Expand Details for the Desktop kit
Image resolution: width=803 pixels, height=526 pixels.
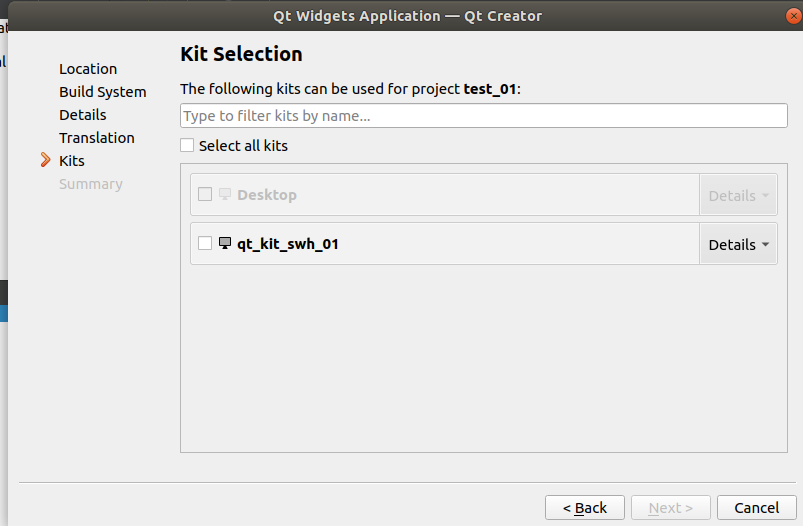(x=738, y=195)
